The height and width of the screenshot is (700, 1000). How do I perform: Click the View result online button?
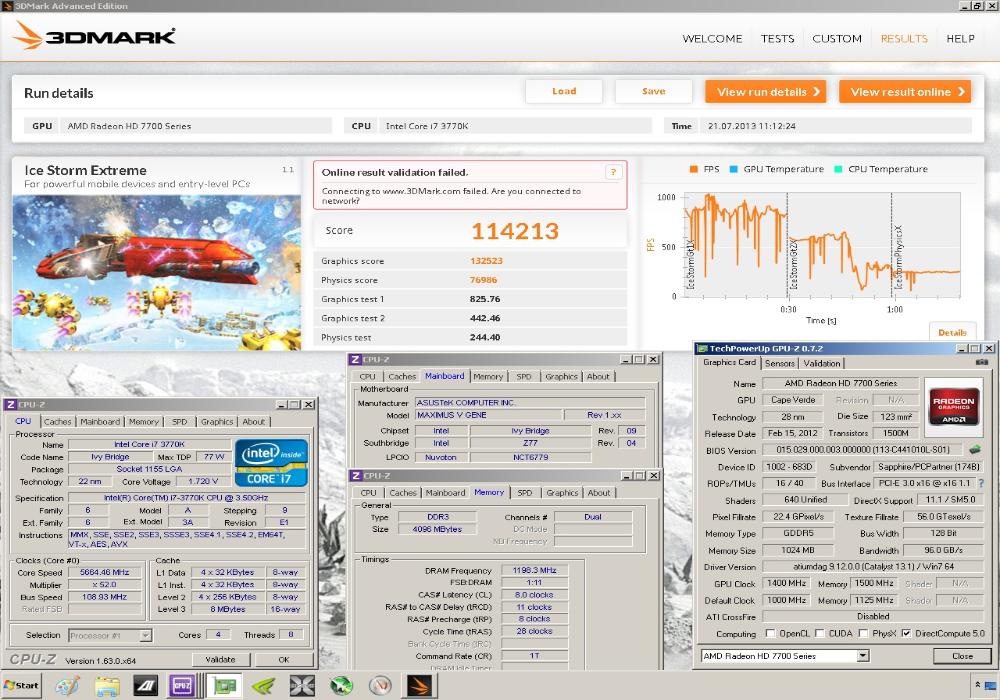905,92
